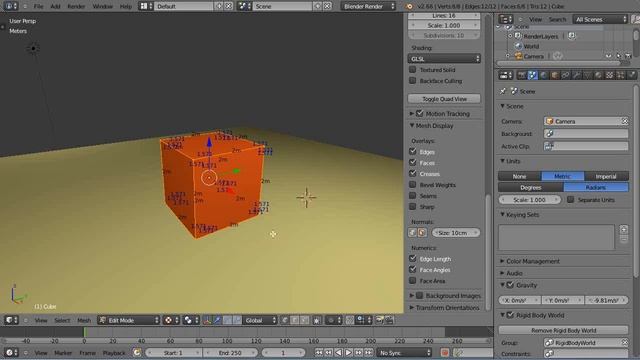This screenshot has width=640, height=360.
Task: Check the Backface Culling checkbox
Action: [413, 80]
